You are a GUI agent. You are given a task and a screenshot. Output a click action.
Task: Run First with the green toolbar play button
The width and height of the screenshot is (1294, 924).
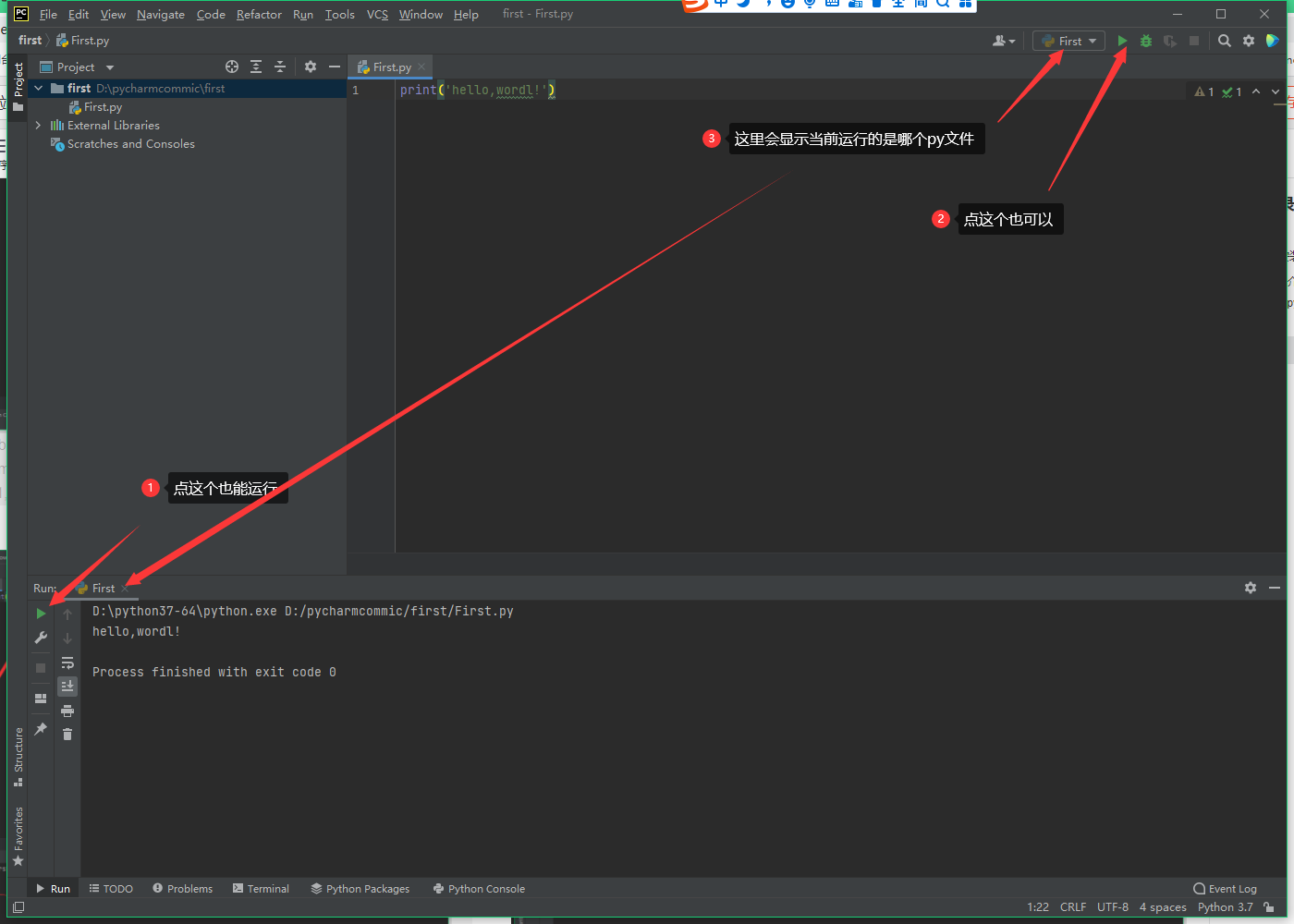pos(1122,41)
